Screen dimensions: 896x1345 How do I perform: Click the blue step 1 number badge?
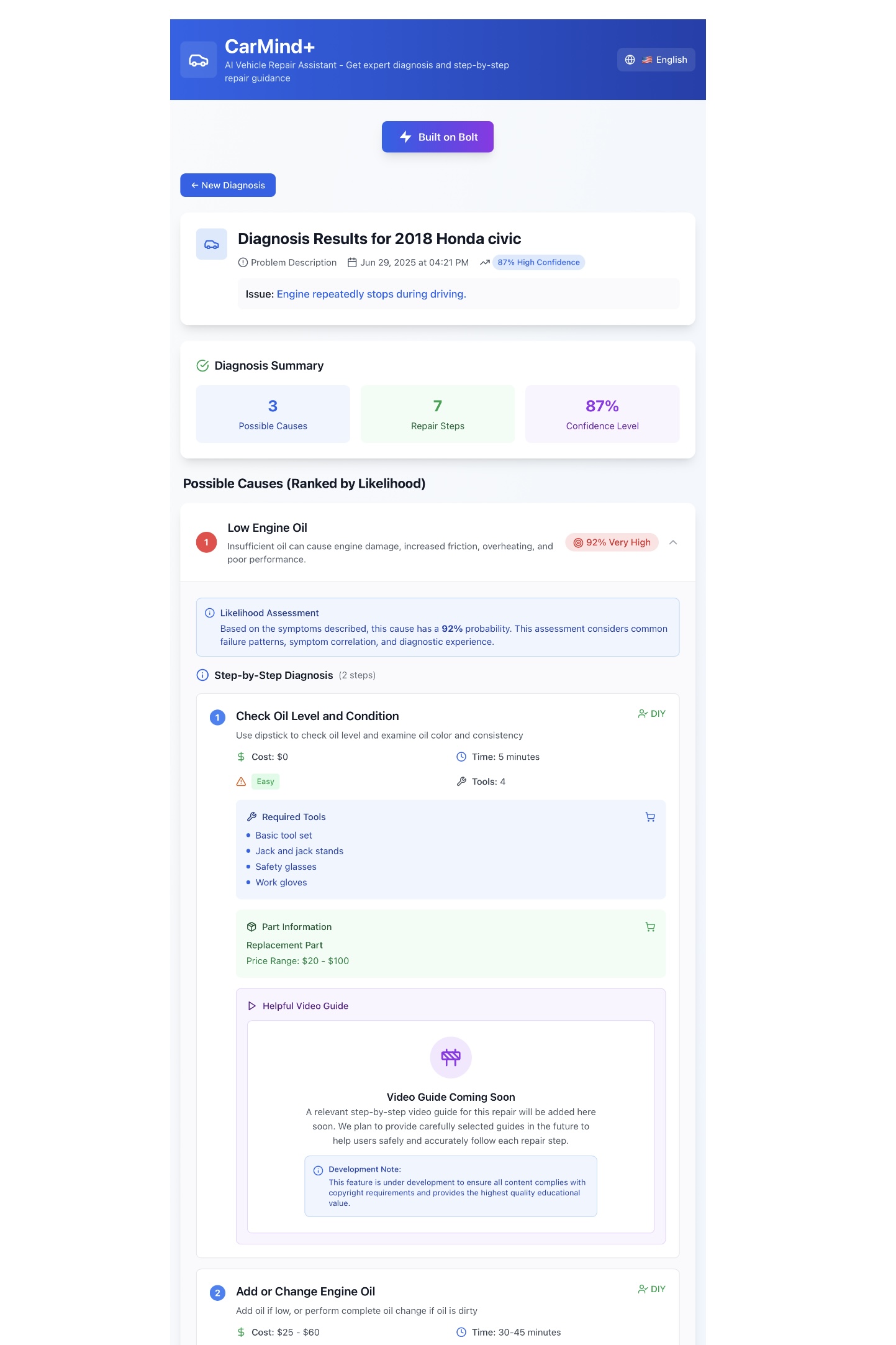(217, 718)
